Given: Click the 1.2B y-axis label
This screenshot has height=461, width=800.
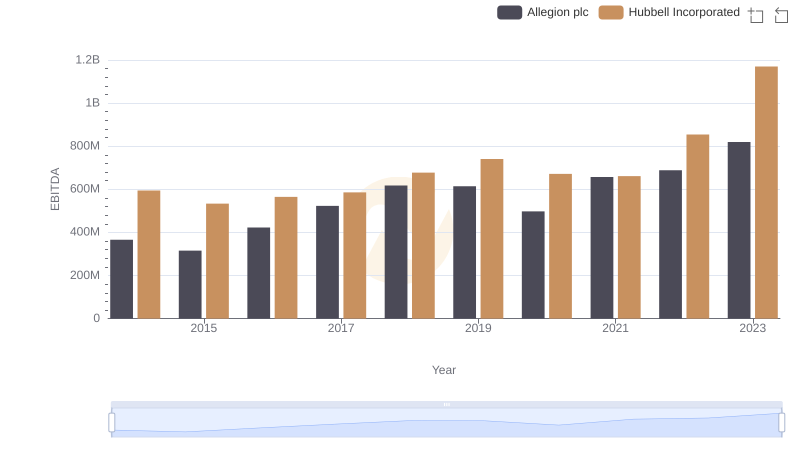Looking at the screenshot, I should [88, 60].
